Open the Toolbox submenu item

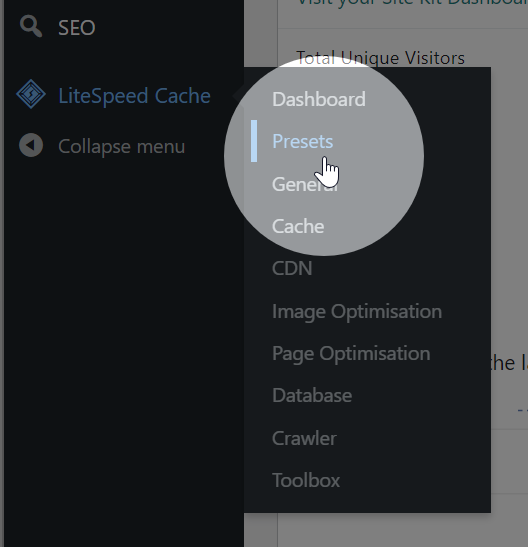(x=306, y=480)
